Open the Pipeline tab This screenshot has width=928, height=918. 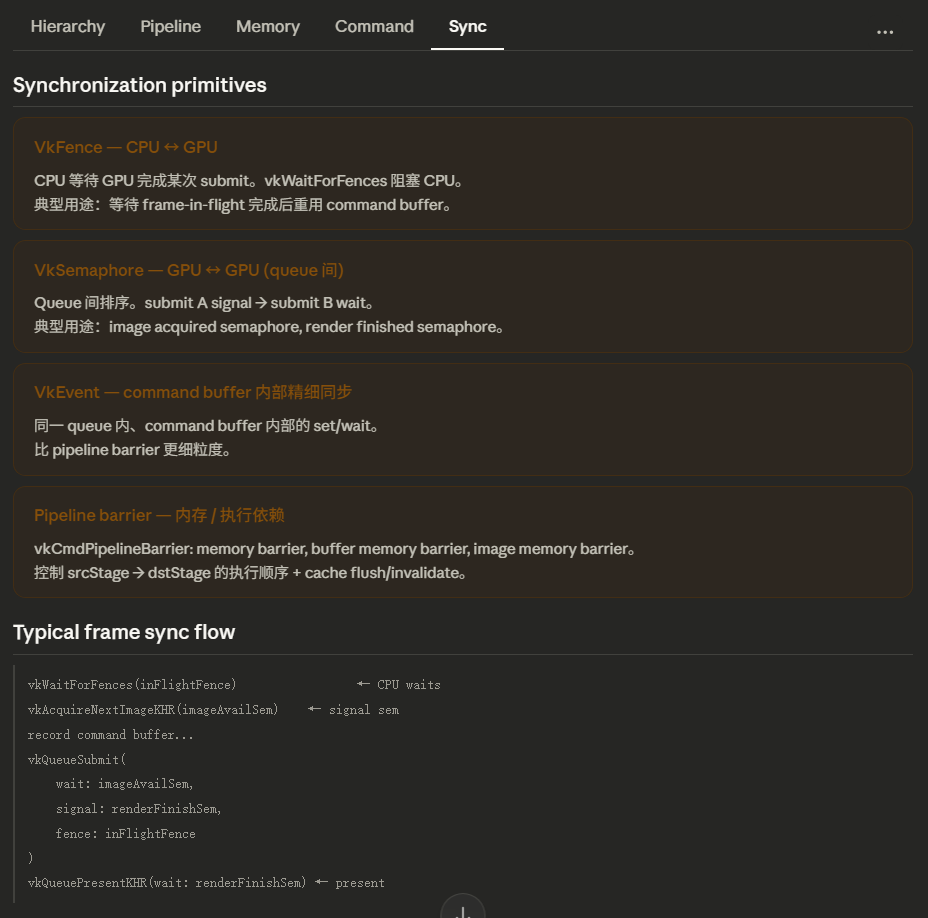pos(170,27)
